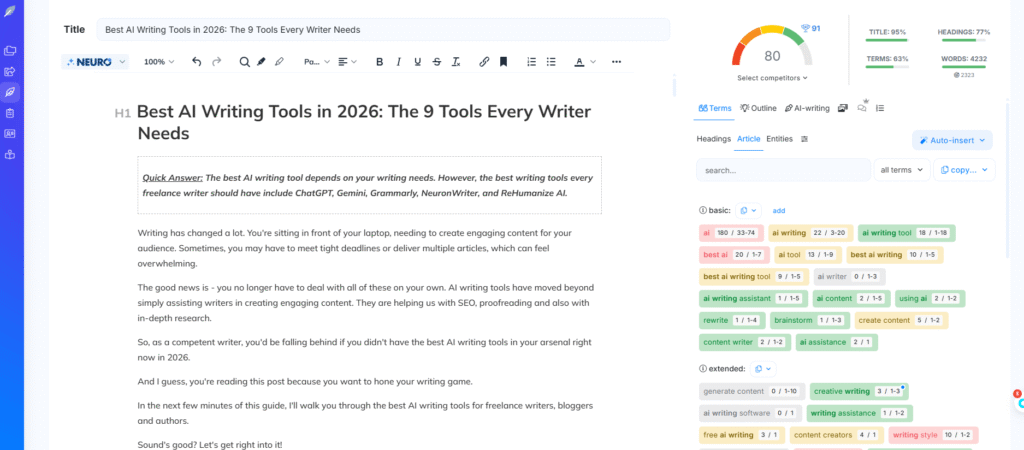The width and height of the screenshot is (1024, 450).
Task: Toggle italic formatting
Action: [x=398, y=62]
